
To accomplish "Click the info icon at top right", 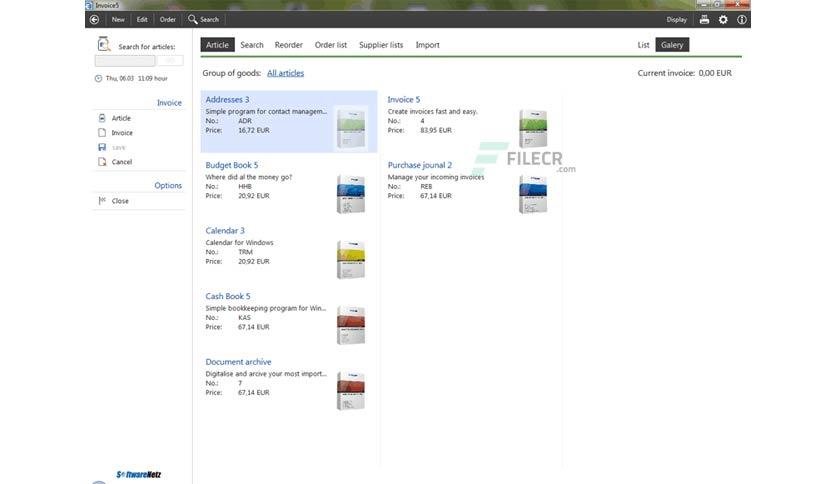I will coord(742,20).
